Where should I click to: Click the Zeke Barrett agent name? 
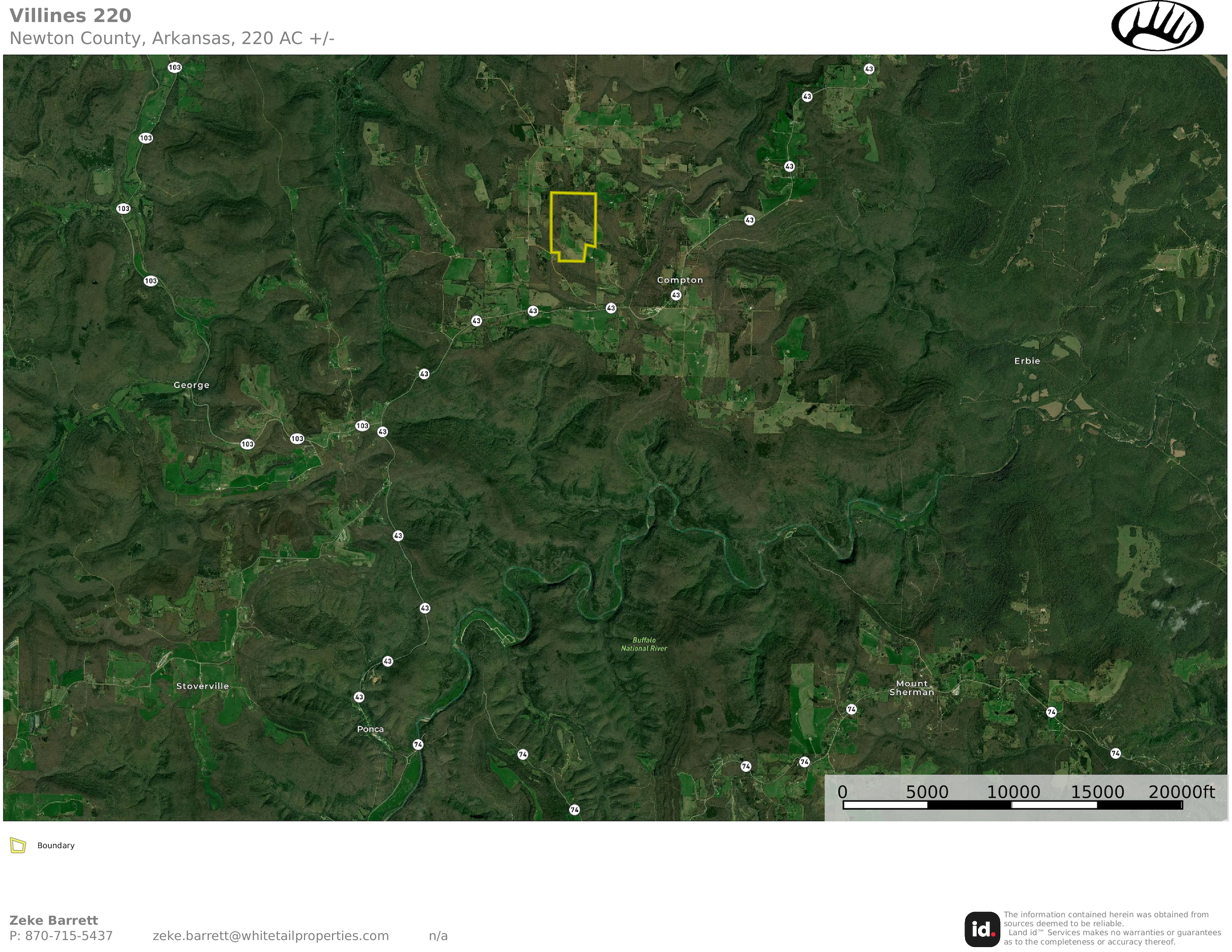click(53, 920)
